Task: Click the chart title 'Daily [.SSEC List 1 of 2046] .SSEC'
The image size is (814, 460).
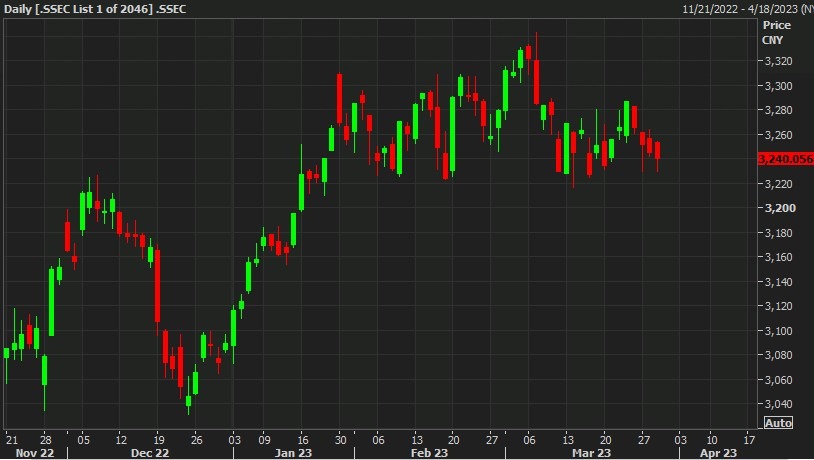Action: click(x=95, y=9)
